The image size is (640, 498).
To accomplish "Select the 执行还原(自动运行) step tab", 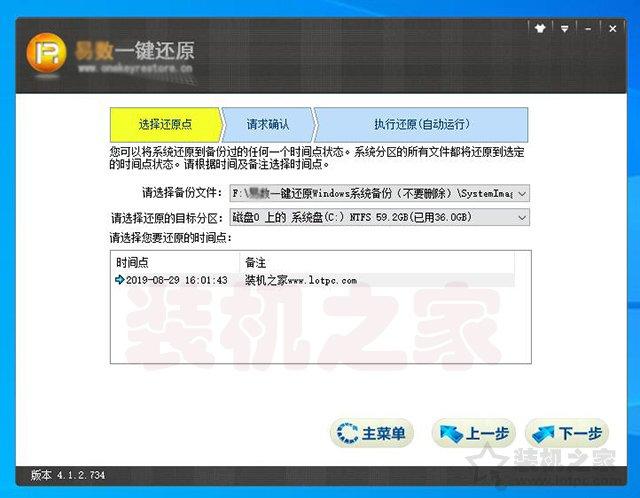I will [x=422, y=124].
